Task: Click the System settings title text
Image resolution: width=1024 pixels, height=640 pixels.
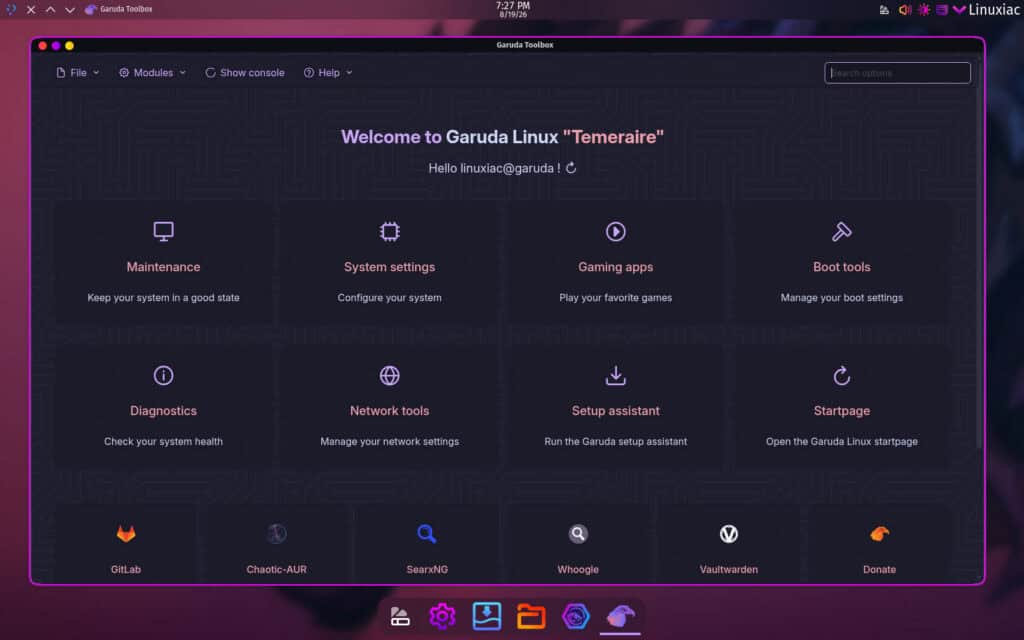Action: click(x=389, y=267)
